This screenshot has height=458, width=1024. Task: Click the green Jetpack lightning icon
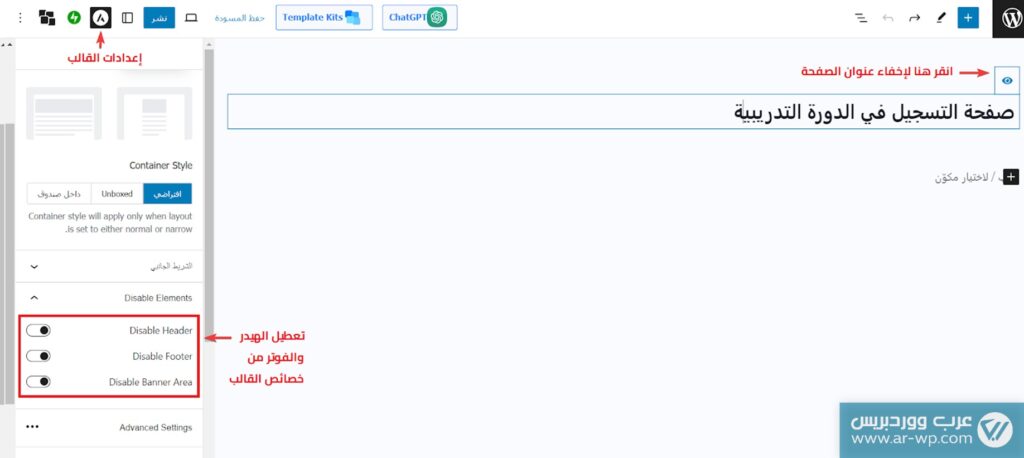tap(74, 18)
